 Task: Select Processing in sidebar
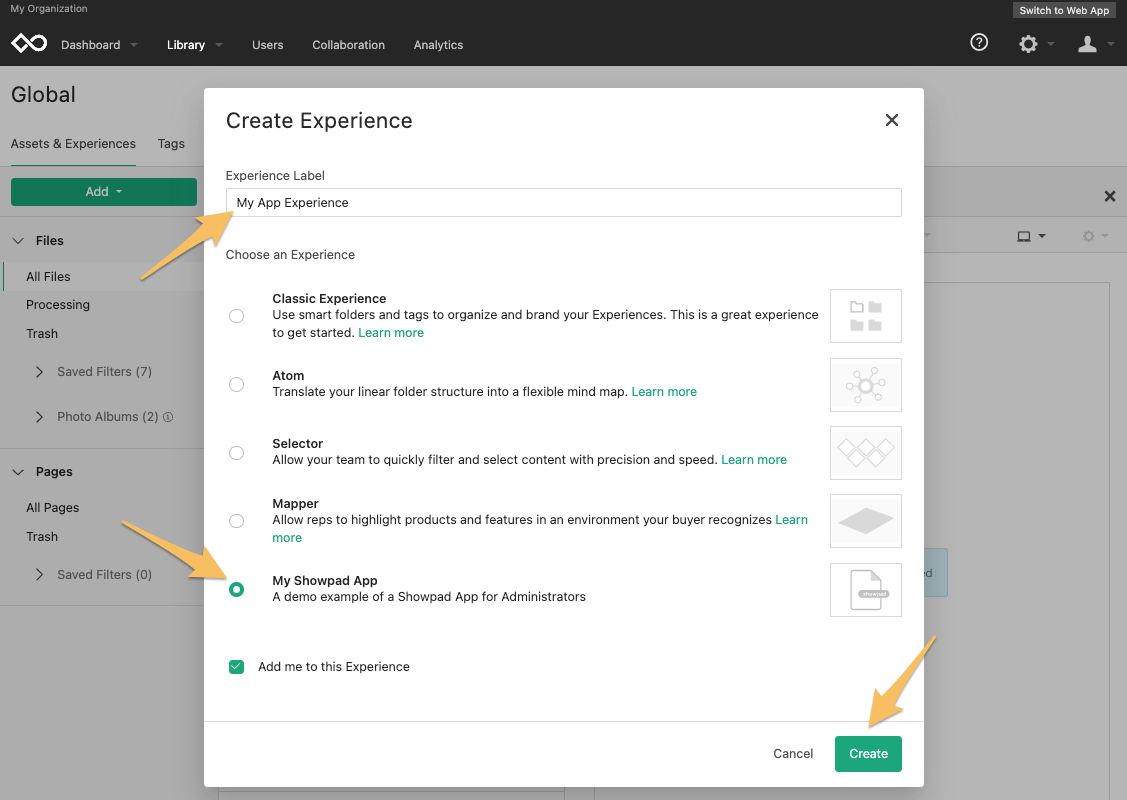58,305
